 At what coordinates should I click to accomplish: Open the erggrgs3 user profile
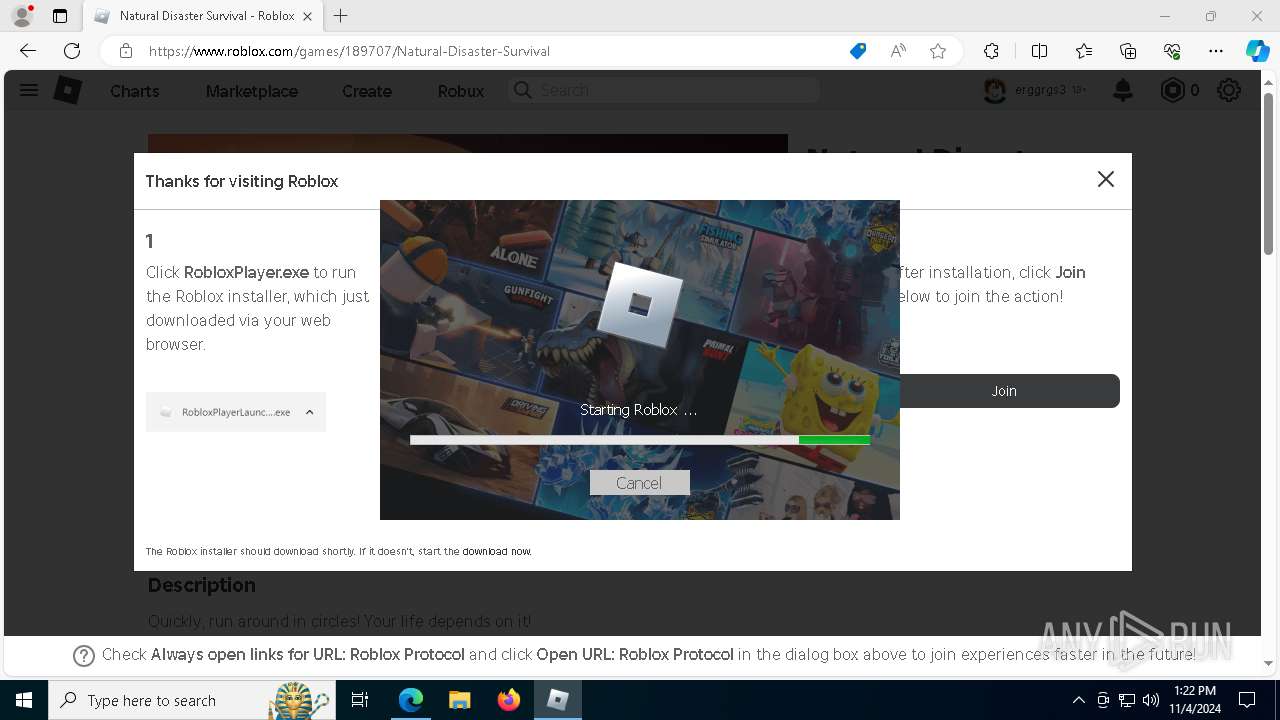tap(1035, 90)
